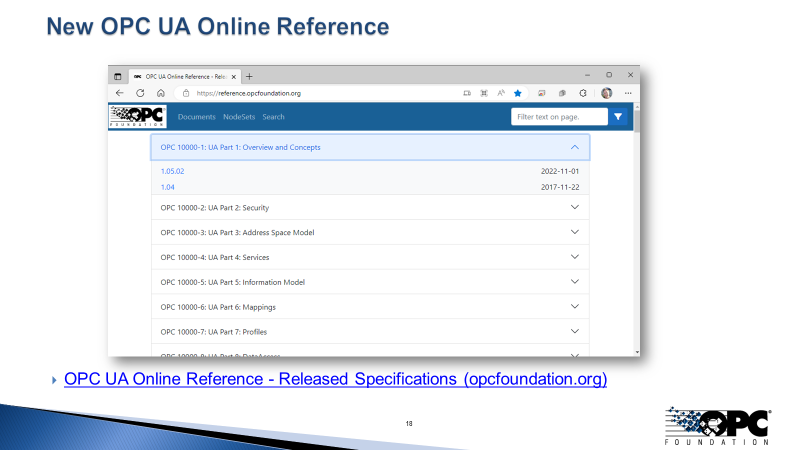Expand UA Part 2: Security
The width and height of the screenshot is (800, 450).
point(370,208)
